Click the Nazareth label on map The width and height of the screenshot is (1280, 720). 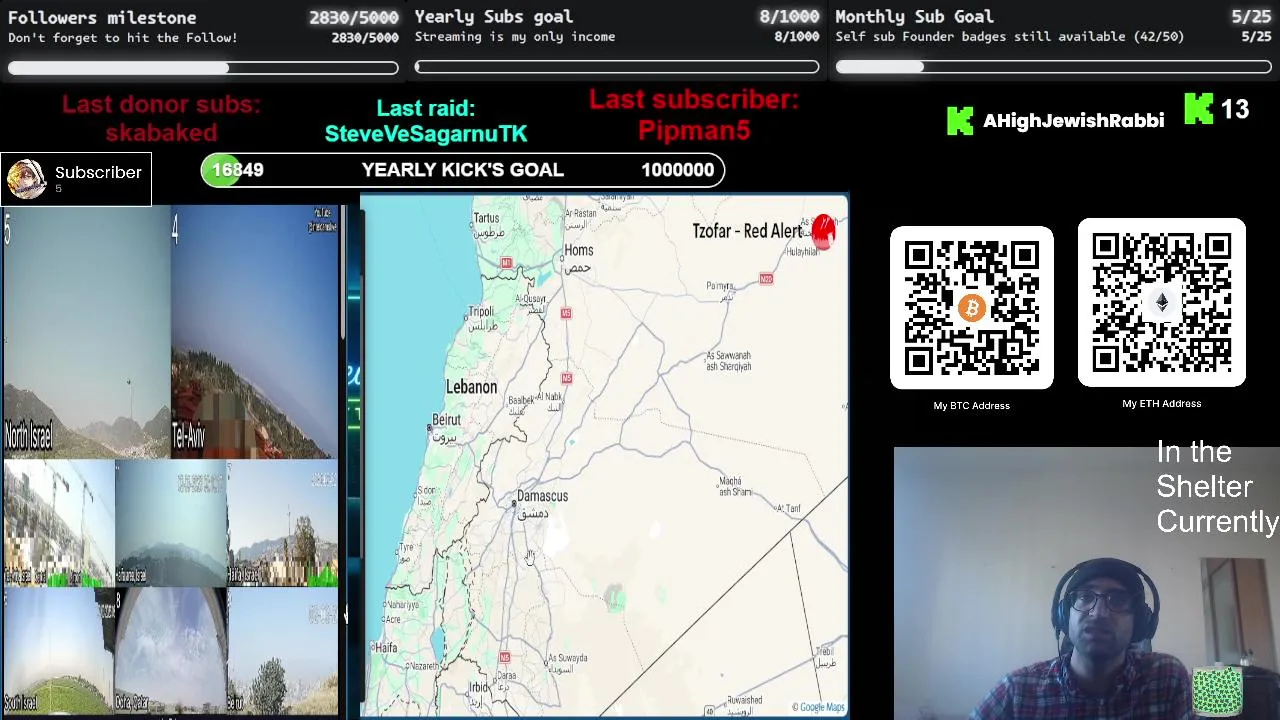(423, 666)
